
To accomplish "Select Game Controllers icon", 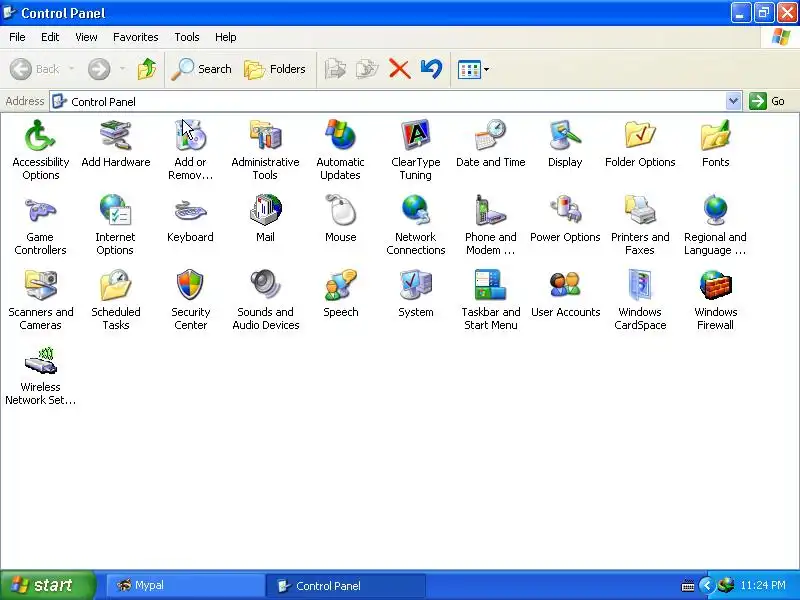I will click(x=40, y=211).
